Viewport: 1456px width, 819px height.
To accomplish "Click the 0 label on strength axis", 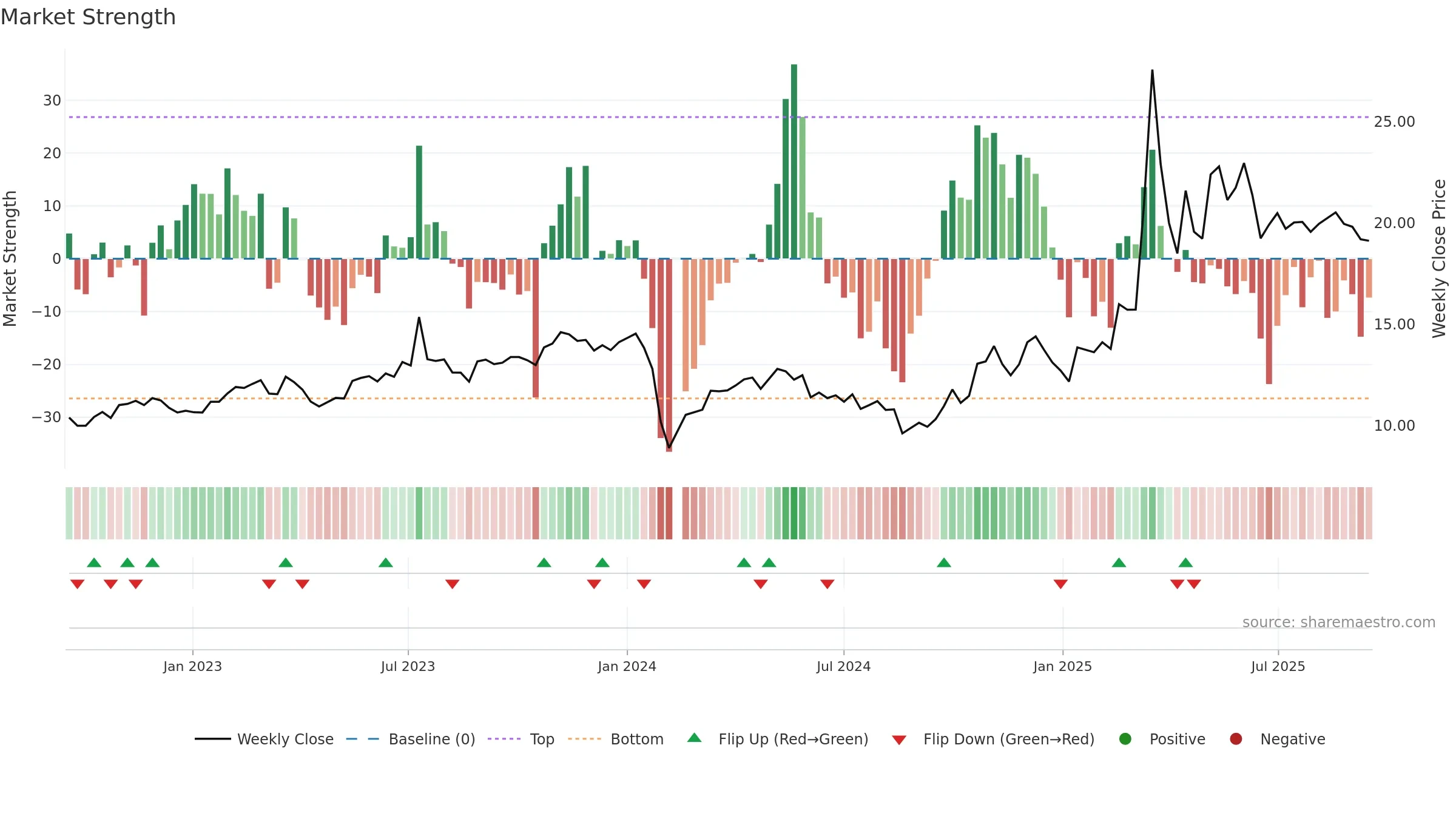I will 56,259.
